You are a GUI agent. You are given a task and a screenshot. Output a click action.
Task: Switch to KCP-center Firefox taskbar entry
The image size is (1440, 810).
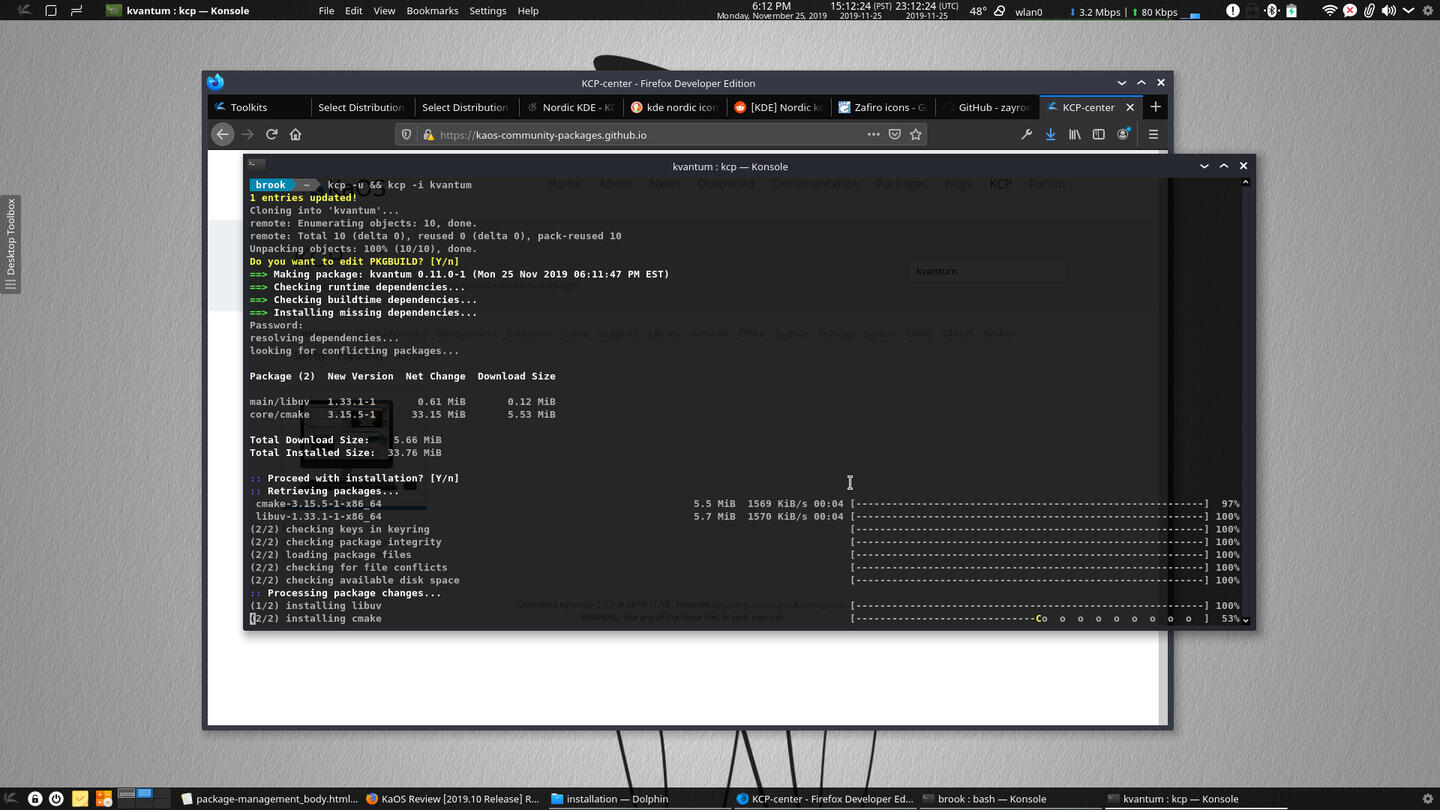[824, 799]
